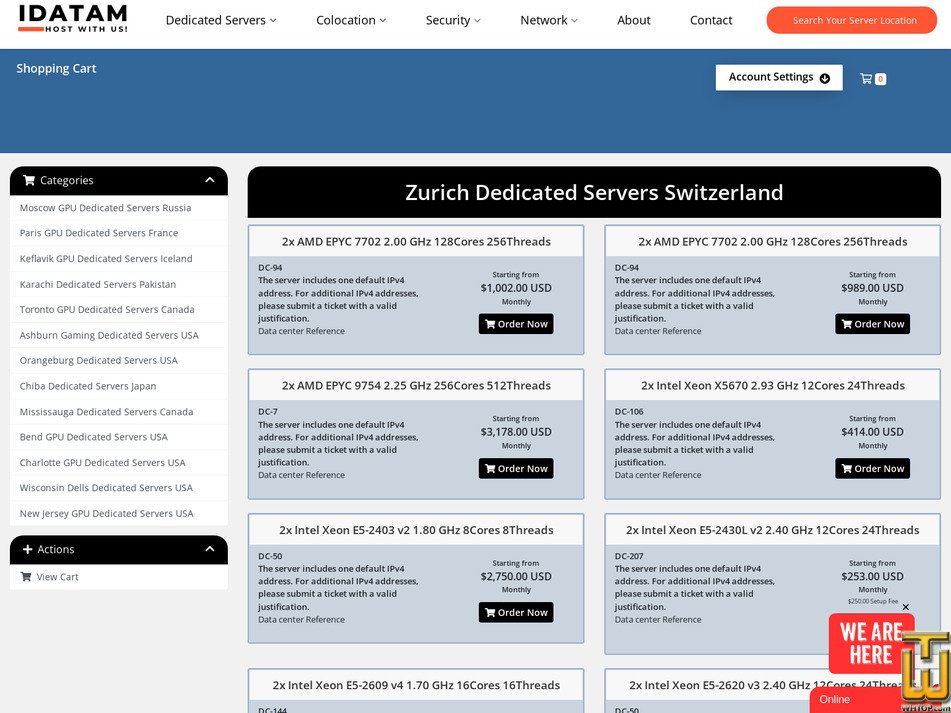The height and width of the screenshot is (713, 951).
Task: Click the plus icon on the Actions panel
Action: (x=29, y=549)
